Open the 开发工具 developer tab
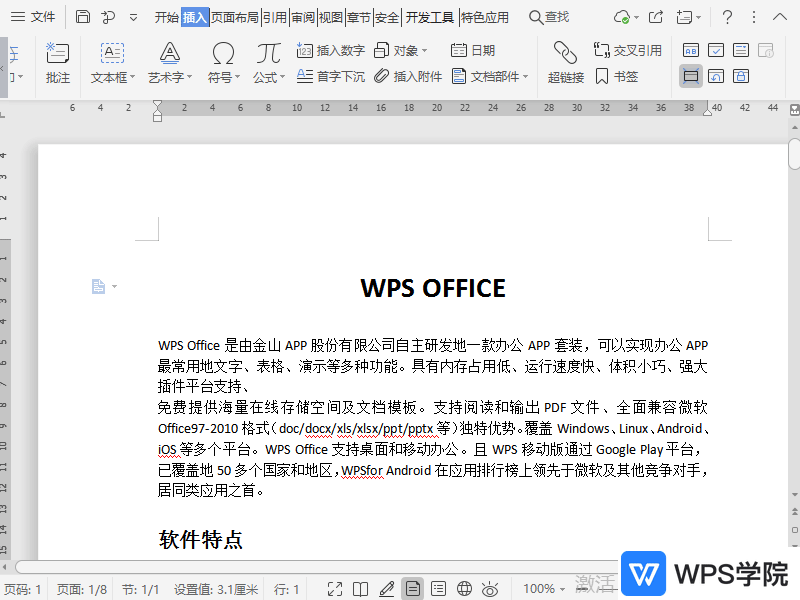 tap(430, 18)
